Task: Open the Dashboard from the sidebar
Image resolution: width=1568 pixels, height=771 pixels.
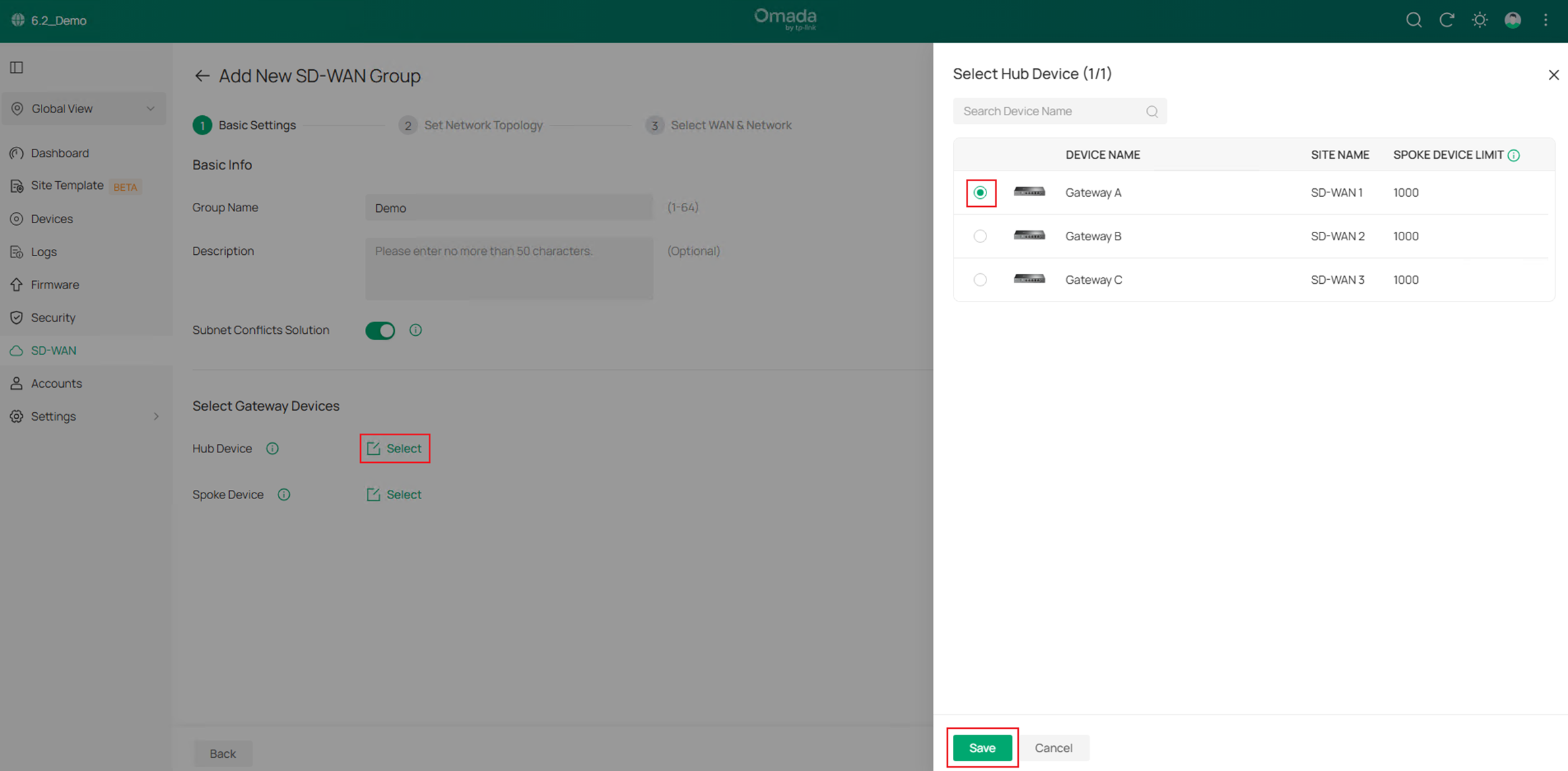Action: pos(60,153)
